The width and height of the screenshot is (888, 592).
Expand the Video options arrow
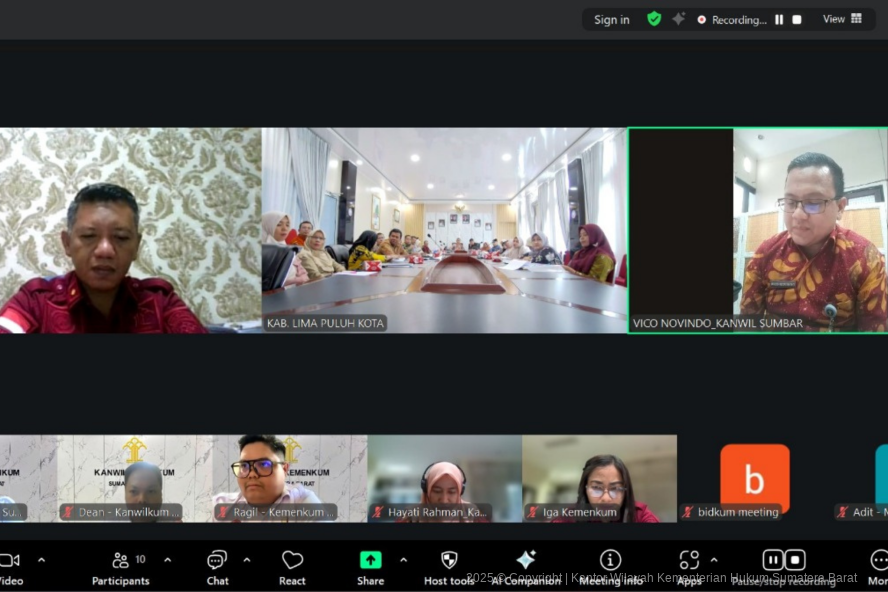(x=41, y=559)
